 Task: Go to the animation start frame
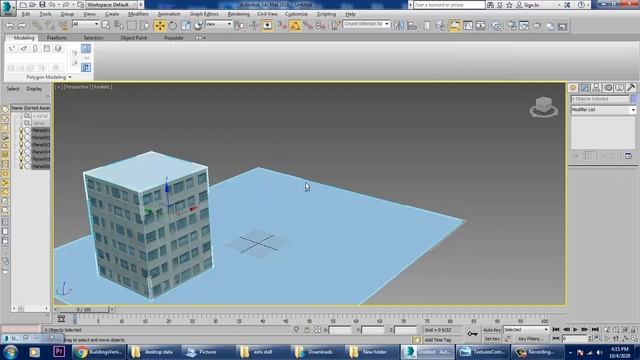(556, 329)
